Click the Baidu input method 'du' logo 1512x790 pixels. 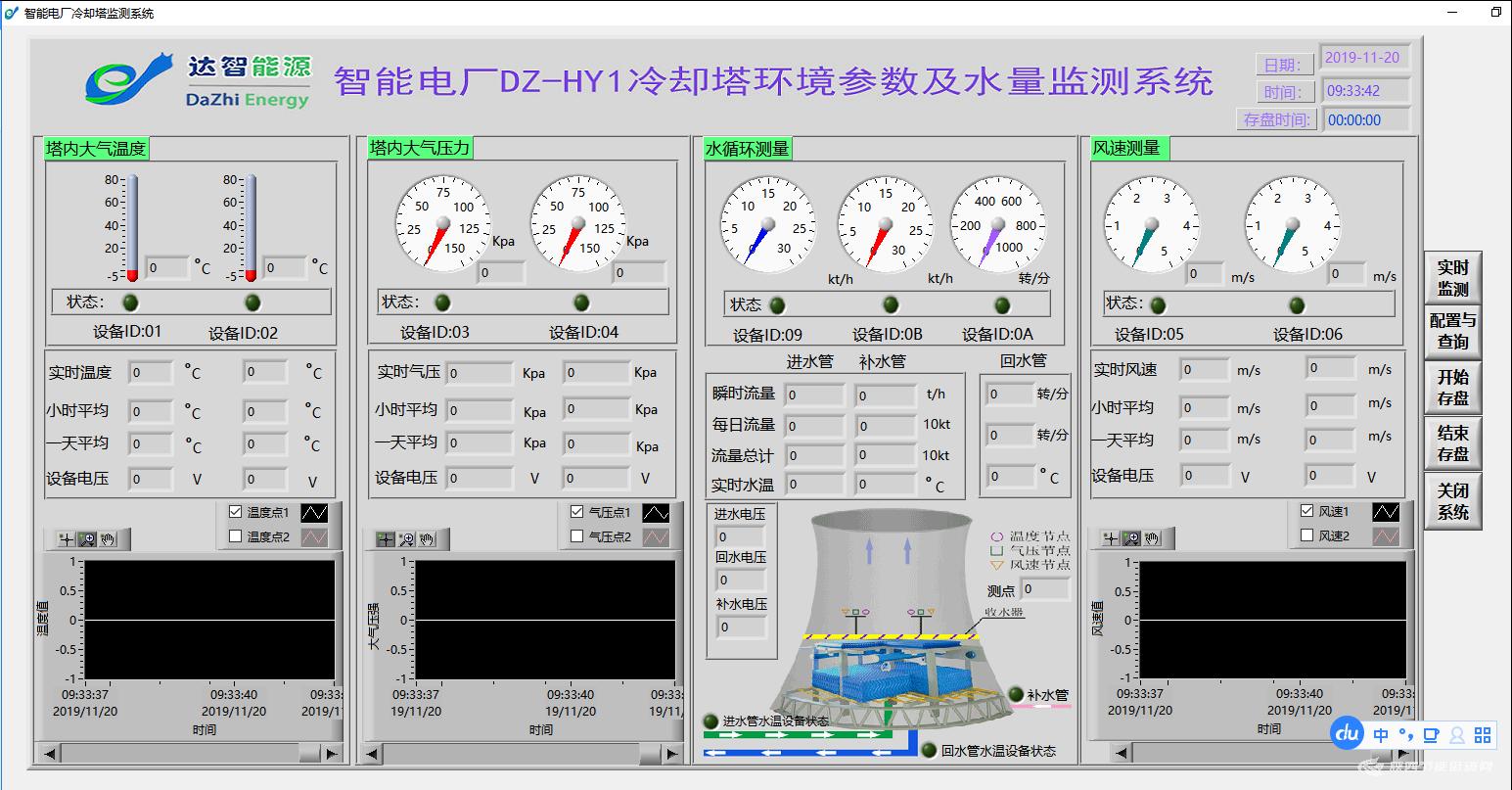click(x=1349, y=732)
